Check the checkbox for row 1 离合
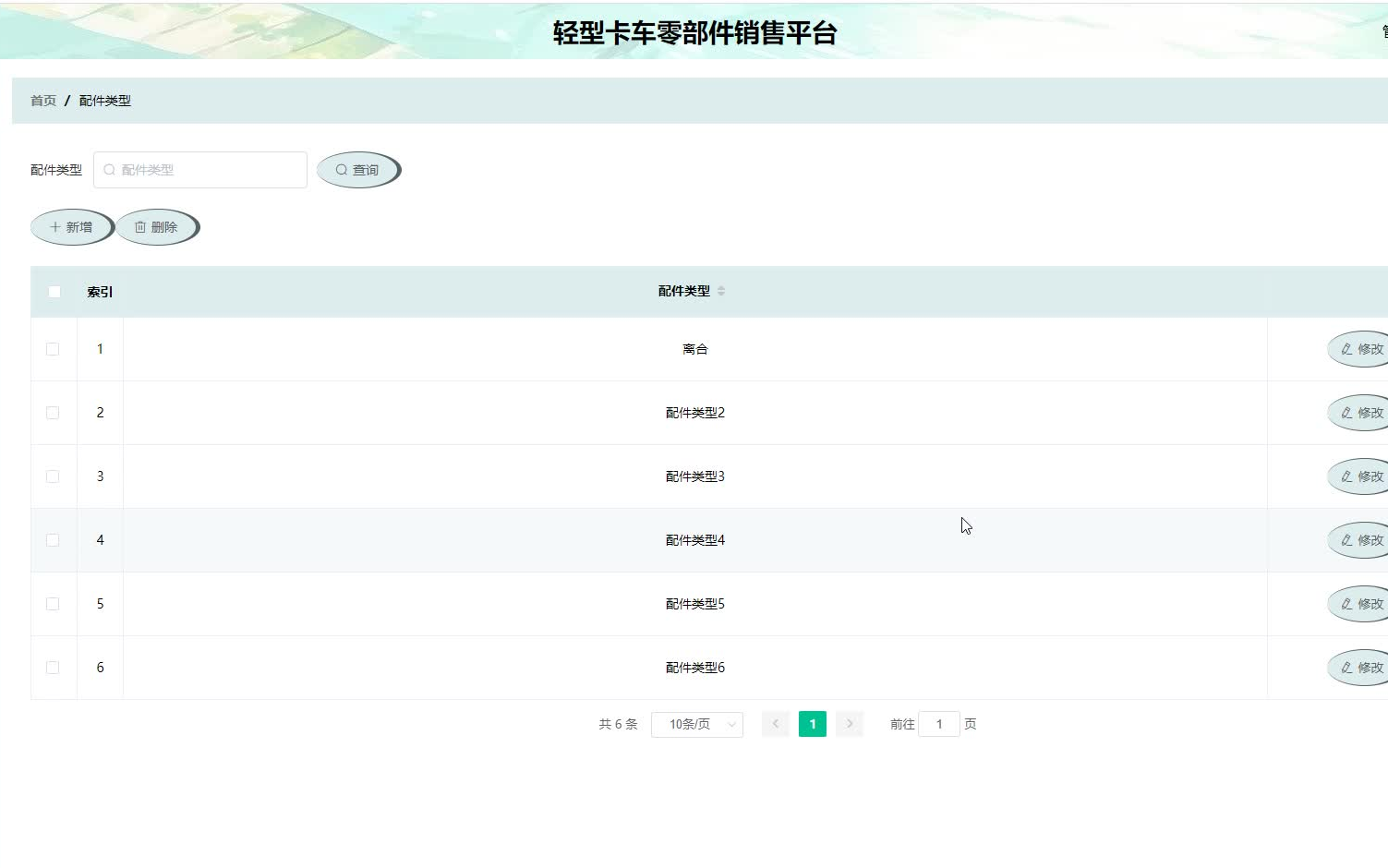Image resolution: width=1388 pixels, height=868 pixels. point(53,349)
